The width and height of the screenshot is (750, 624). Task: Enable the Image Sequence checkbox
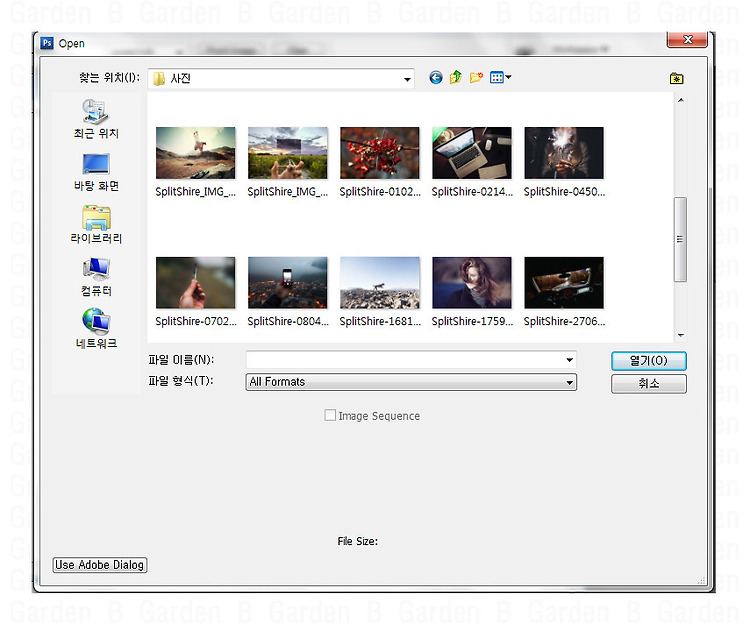(x=330, y=415)
